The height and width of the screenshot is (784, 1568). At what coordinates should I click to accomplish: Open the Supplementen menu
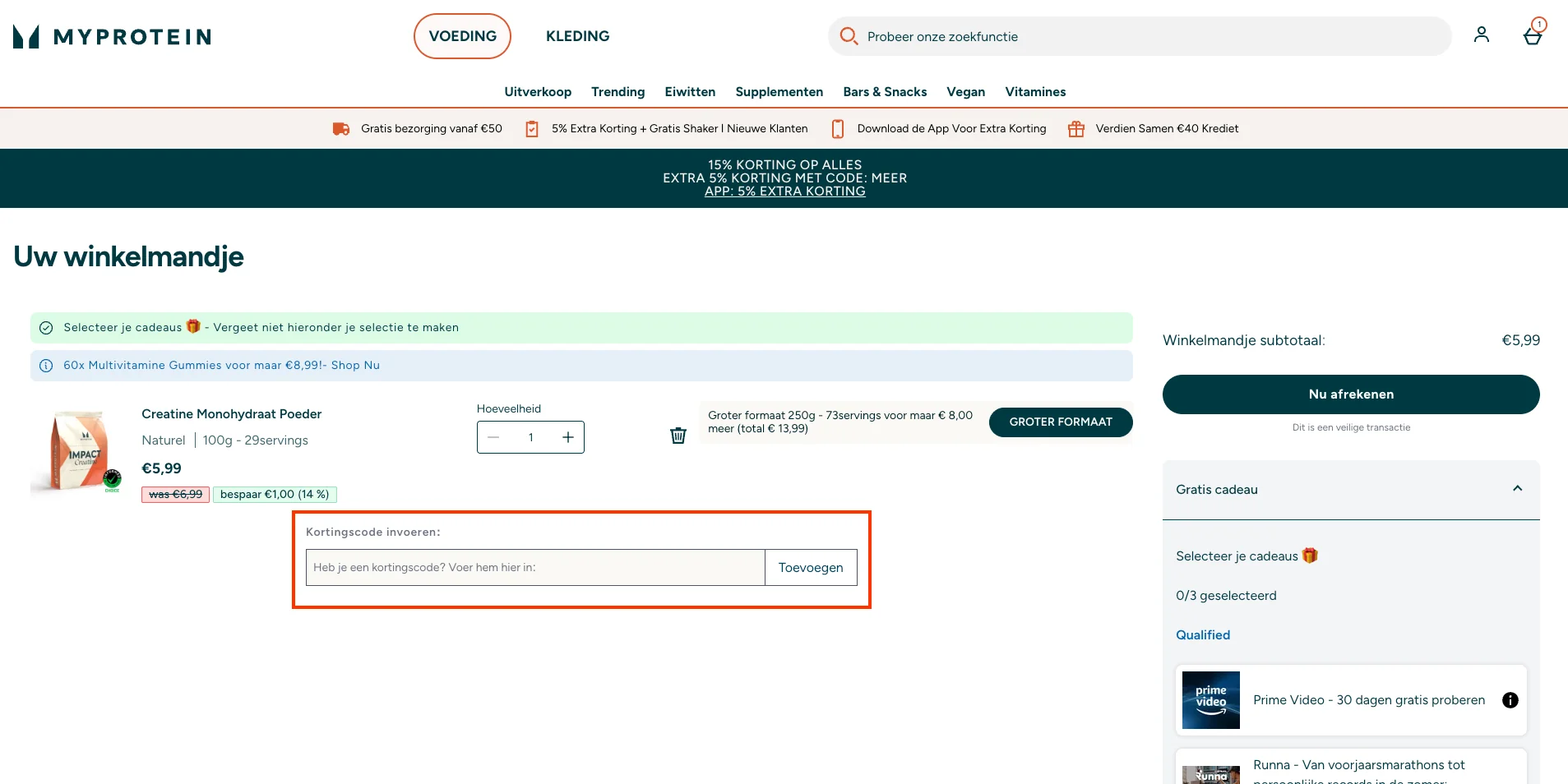(x=779, y=92)
